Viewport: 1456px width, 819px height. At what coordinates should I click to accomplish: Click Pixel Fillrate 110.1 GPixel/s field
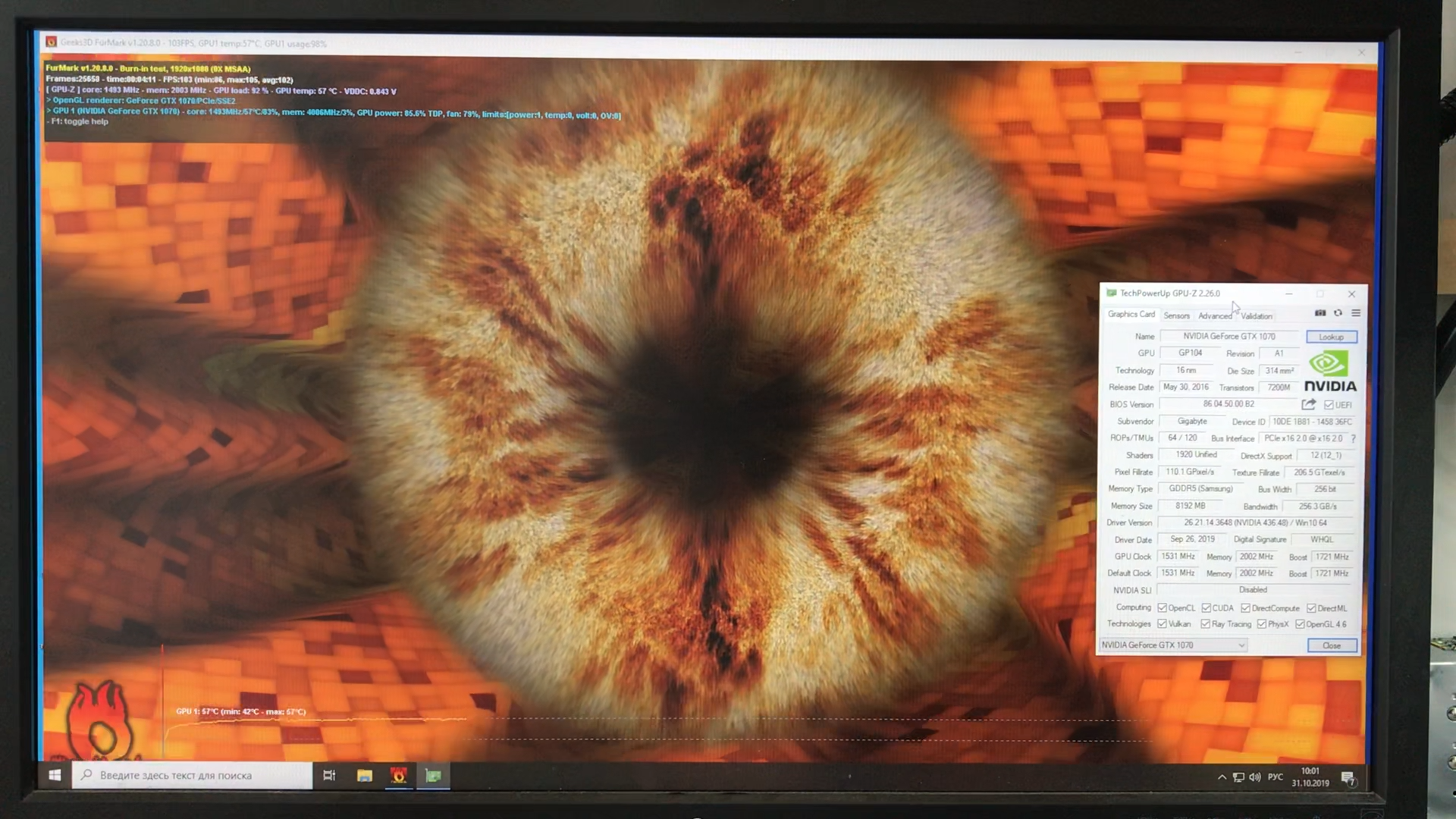pos(1190,472)
